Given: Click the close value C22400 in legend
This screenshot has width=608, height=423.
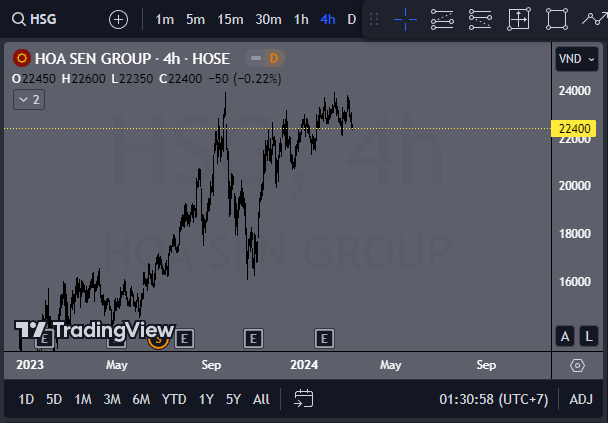Looking at the screenshot, I should 180,79.
